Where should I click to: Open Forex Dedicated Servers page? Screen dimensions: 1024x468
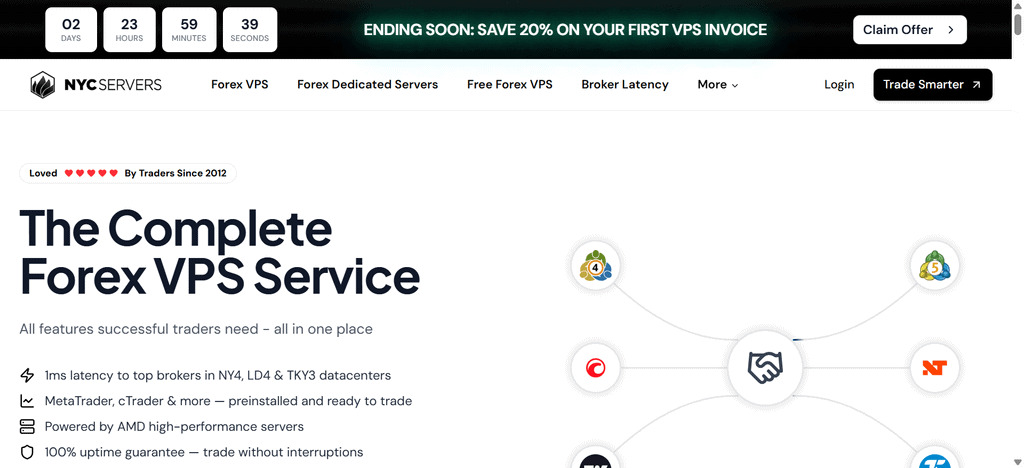(x=368, y=85)
